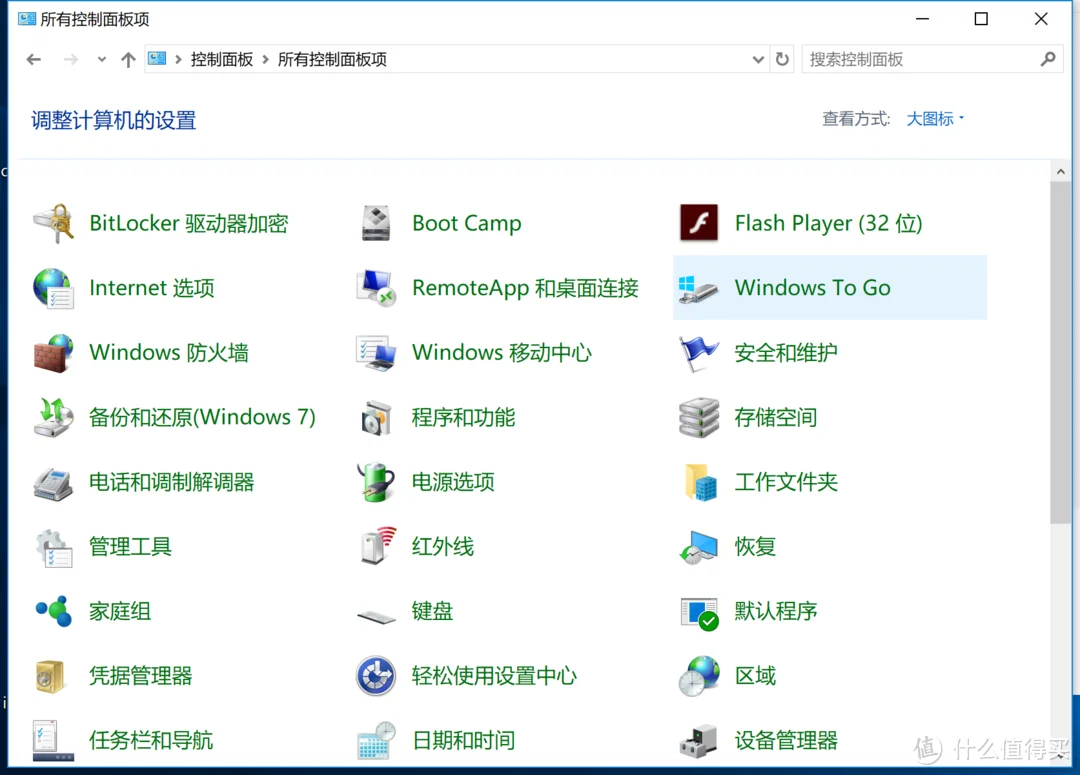Open the 日期和时间 calendar icon

376,741
